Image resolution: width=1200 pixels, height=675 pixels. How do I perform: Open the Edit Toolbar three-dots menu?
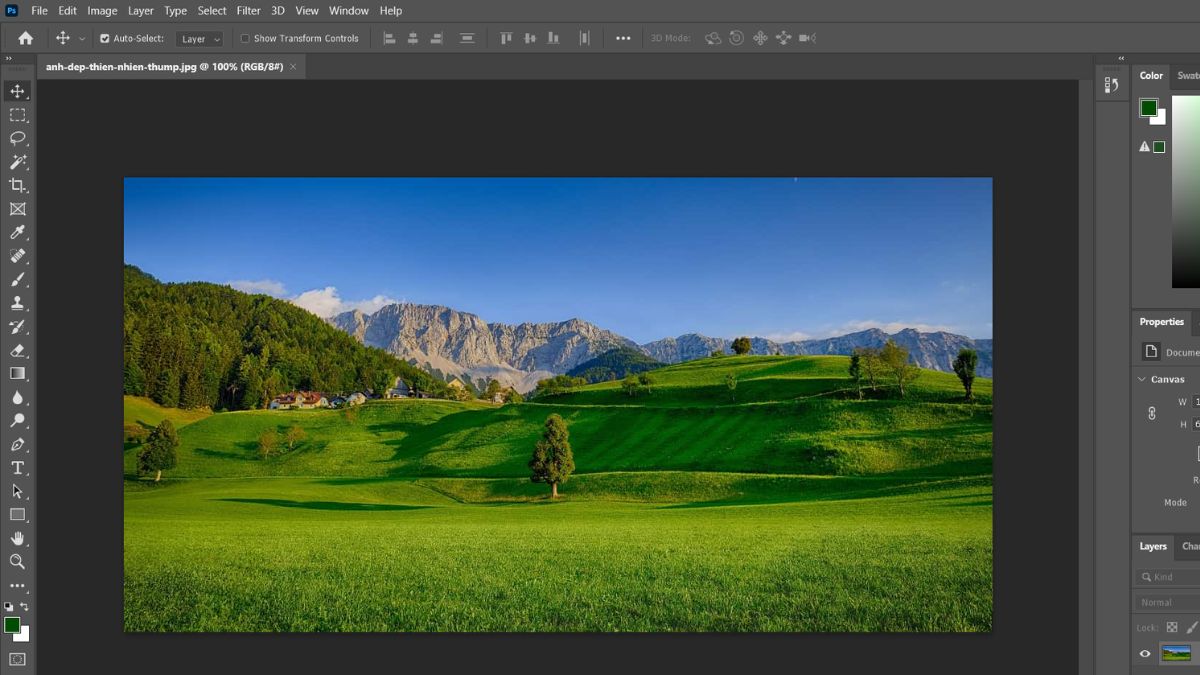(17, 585)
